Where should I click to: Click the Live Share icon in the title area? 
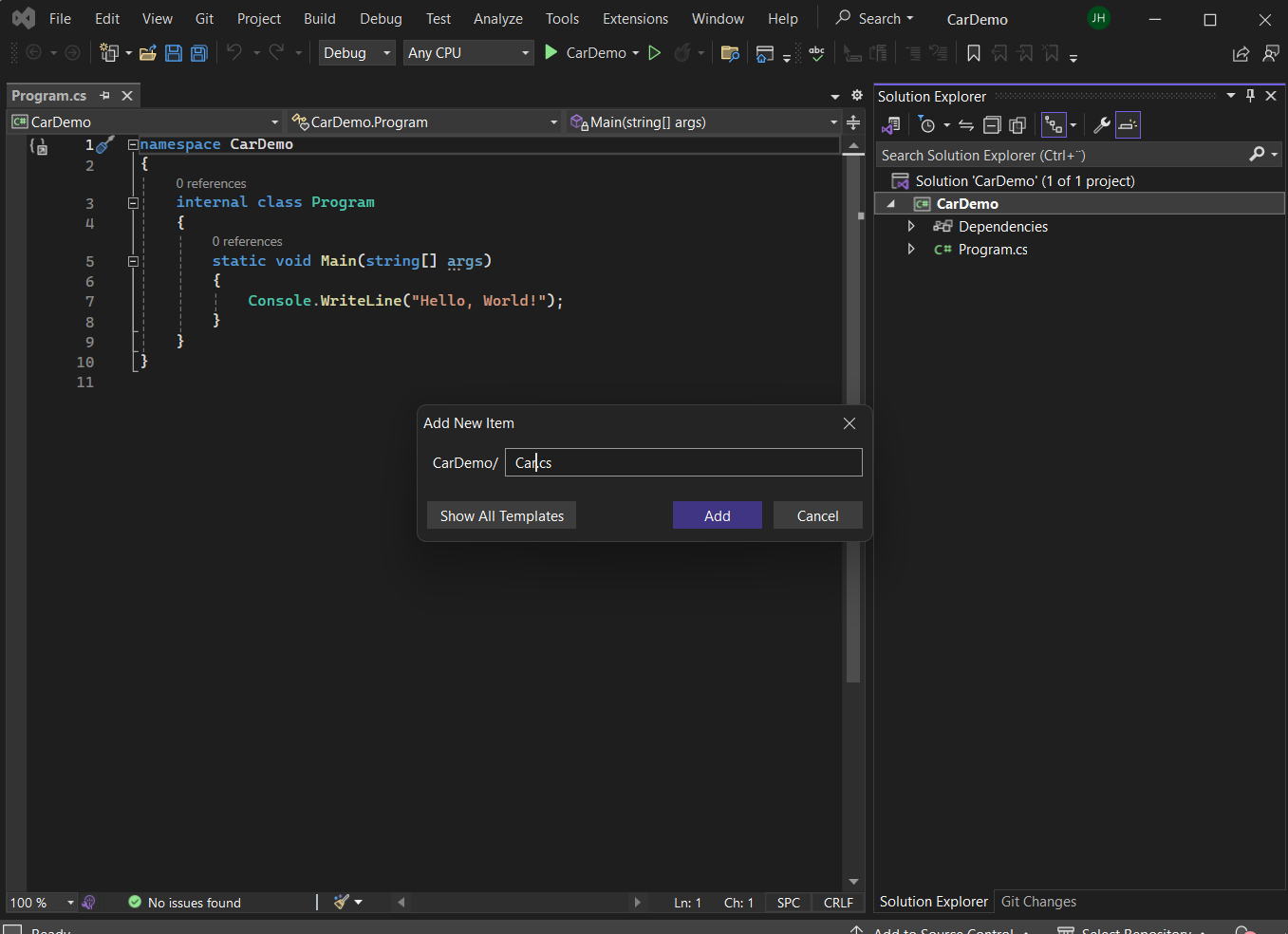pos(1241,53)
